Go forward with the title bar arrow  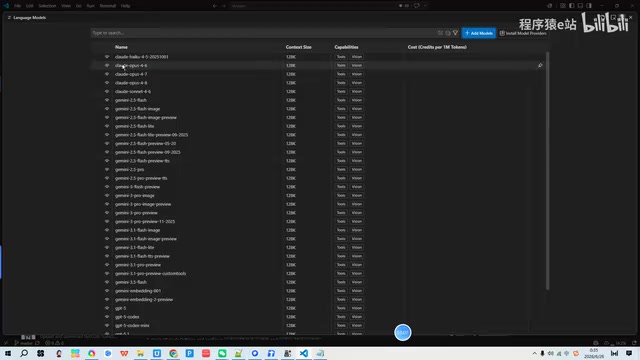[224, 6]
